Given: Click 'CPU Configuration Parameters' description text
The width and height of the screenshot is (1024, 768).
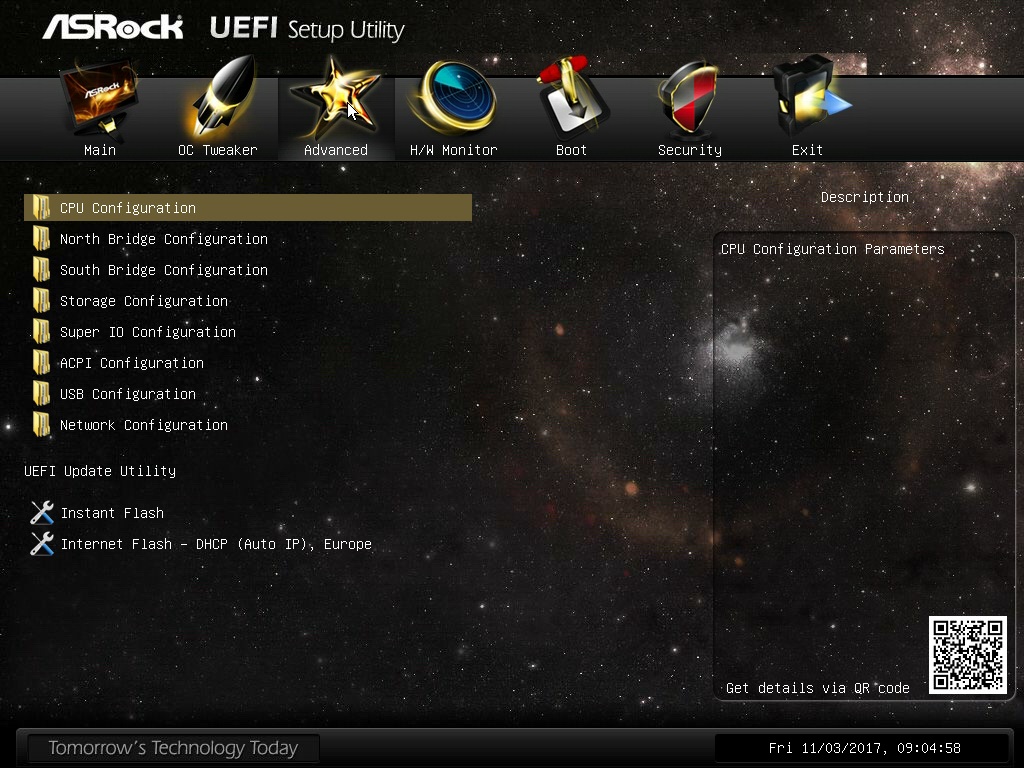Looking at the screenshot, I should 833,249.
